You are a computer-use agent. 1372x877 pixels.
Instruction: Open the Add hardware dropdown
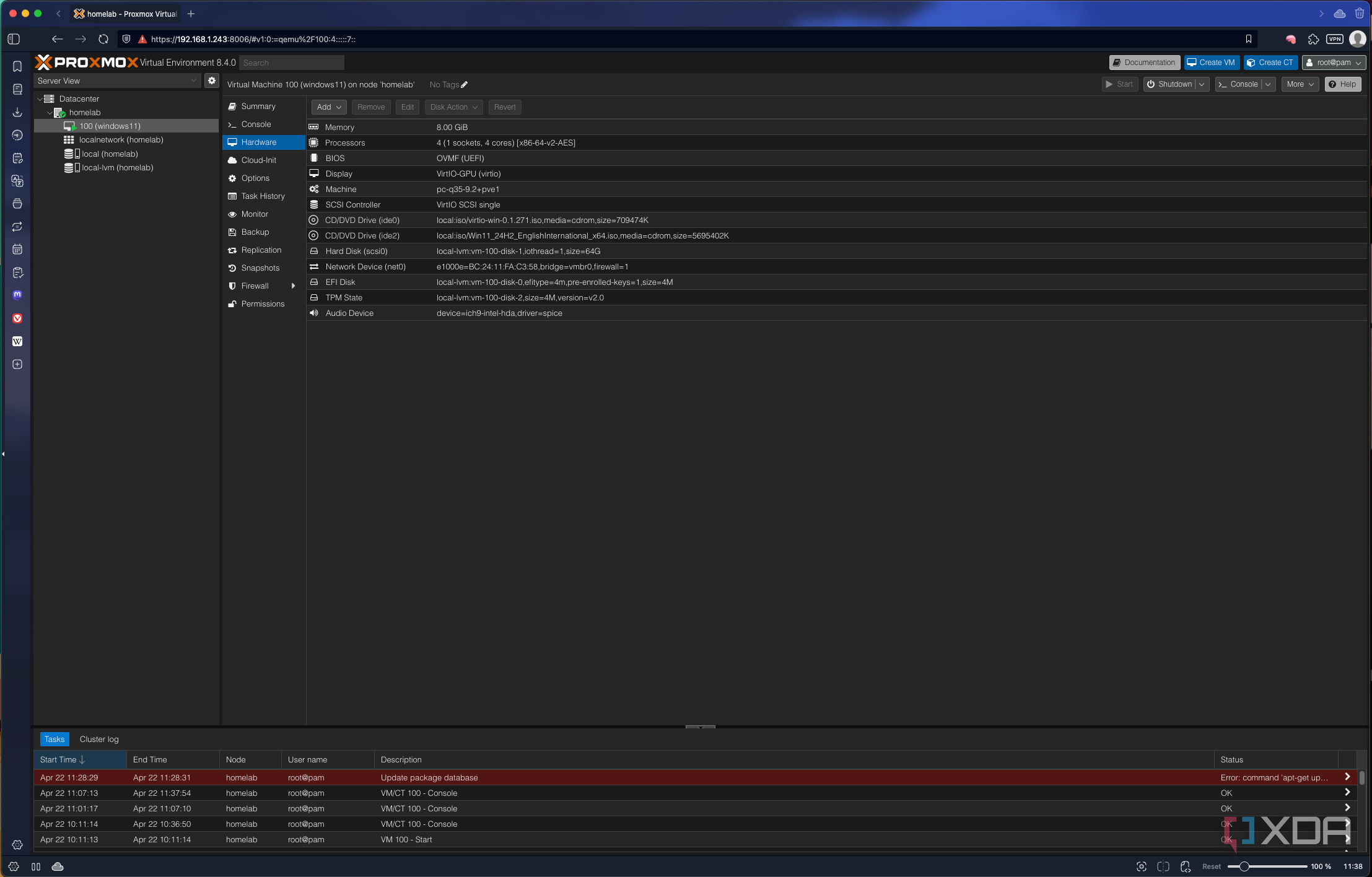click(329, 107)
